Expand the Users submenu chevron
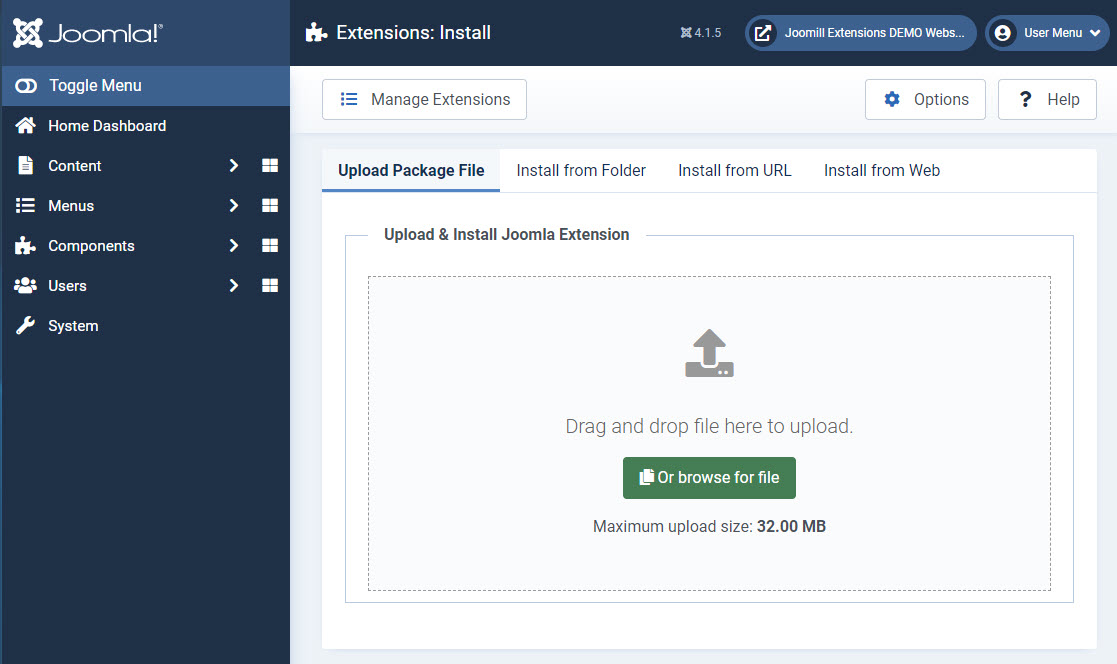Screen dimensions: 1117x664 234,286
